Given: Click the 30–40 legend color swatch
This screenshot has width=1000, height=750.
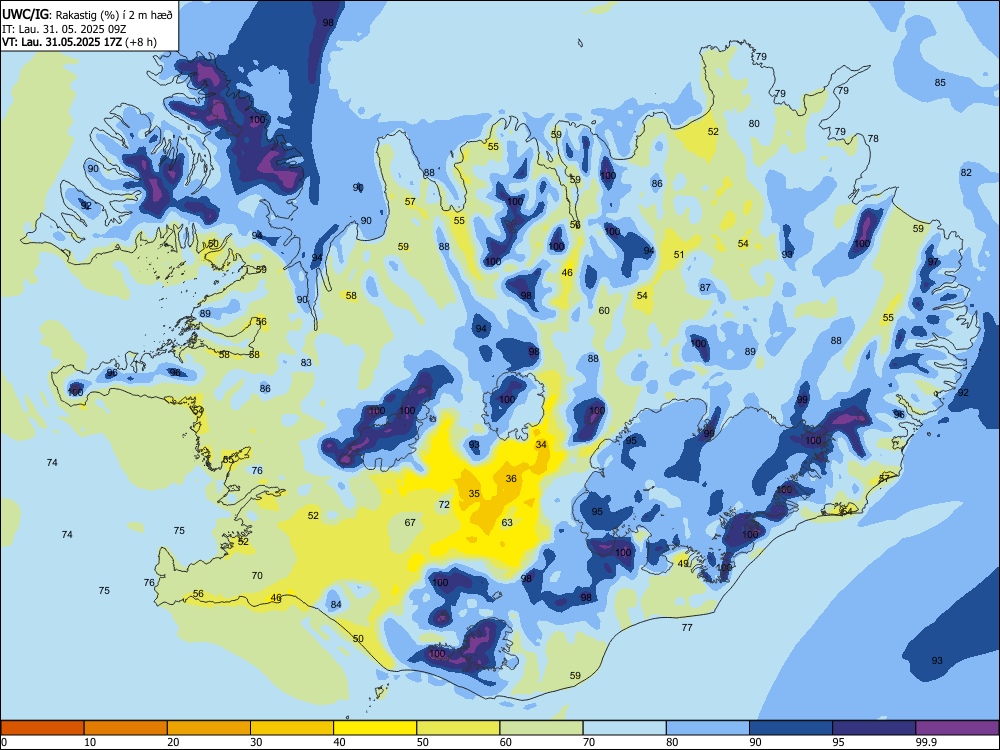Looking at the screenshot, I should (x=292, y=728).
